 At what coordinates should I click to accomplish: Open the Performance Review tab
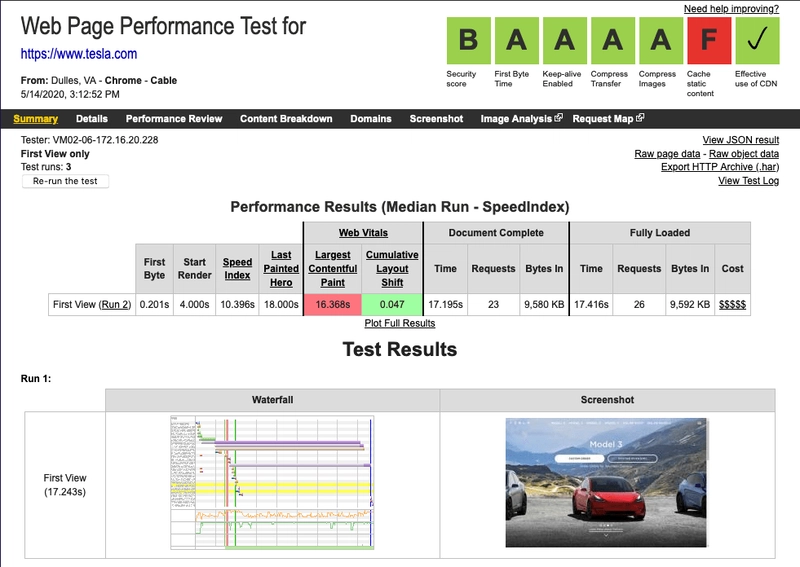coord(174,119)
